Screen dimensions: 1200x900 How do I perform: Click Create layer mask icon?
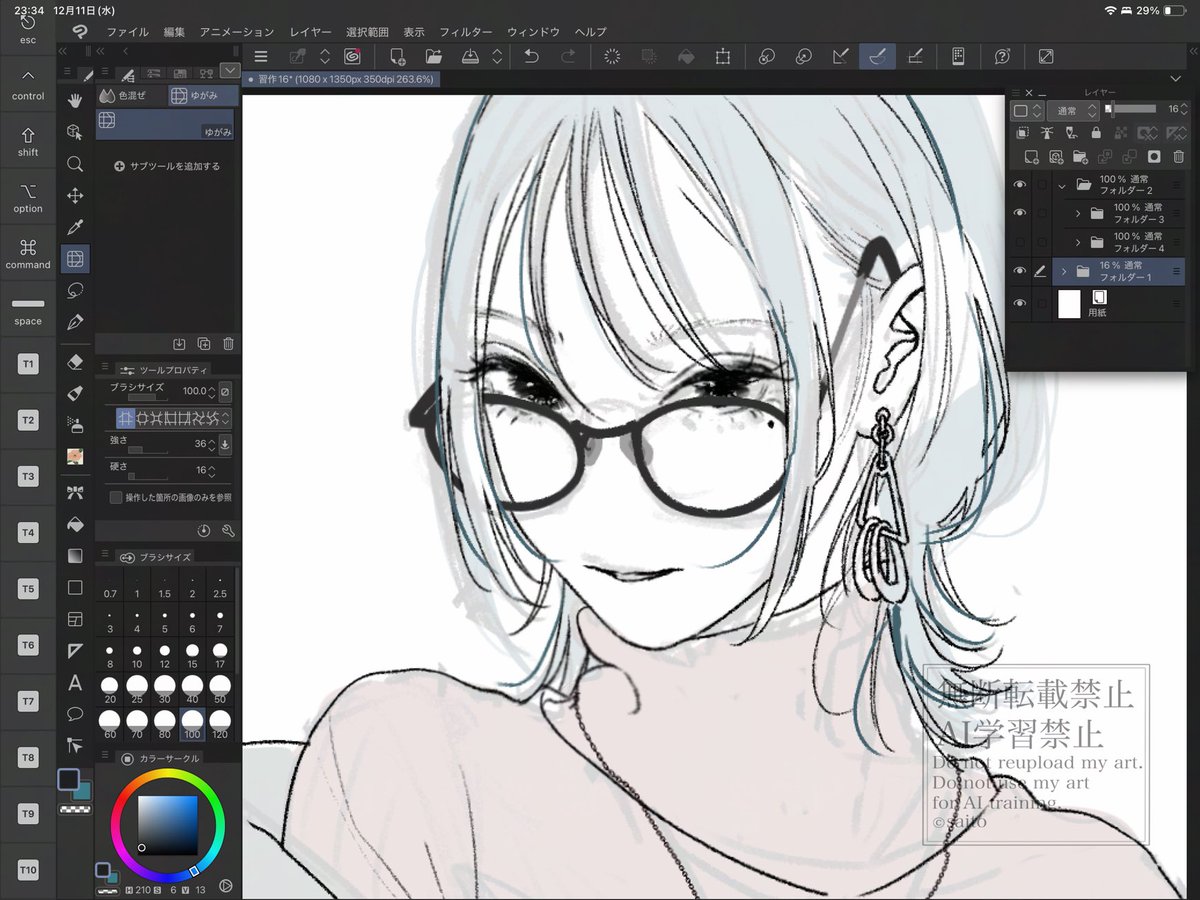pos(1153,156)
